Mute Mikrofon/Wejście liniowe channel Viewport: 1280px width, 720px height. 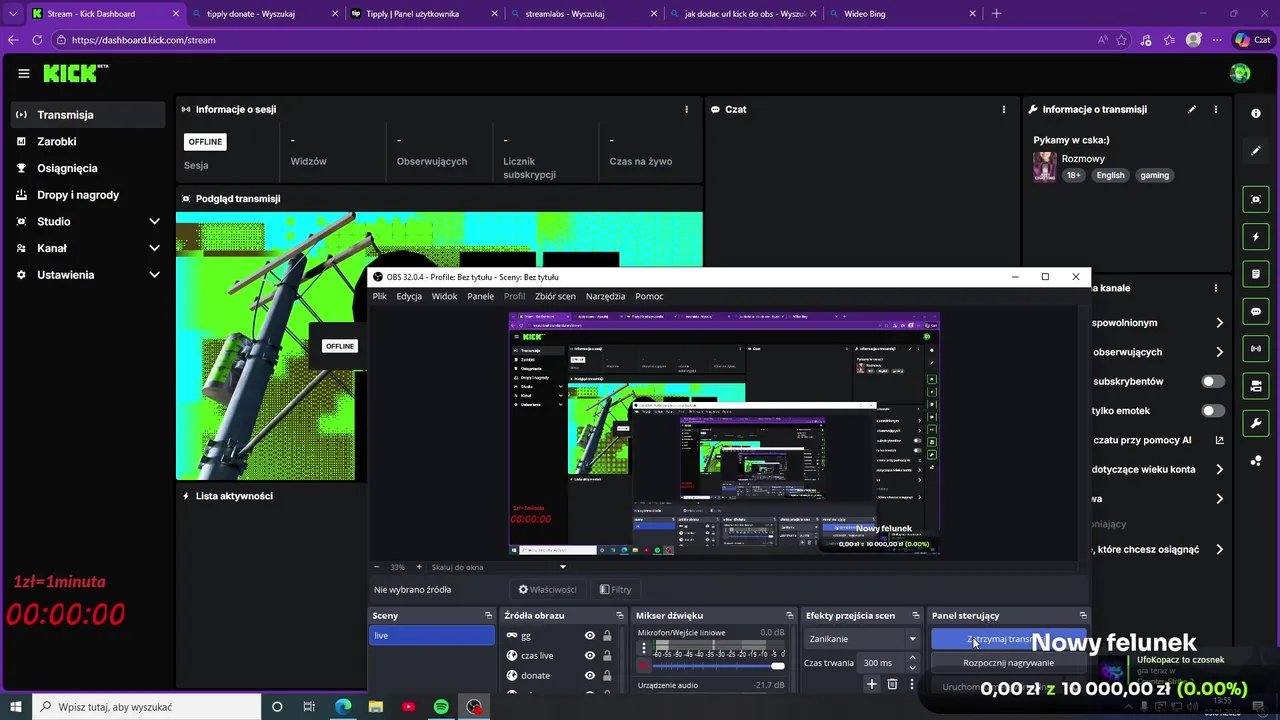[x=644, y=666]
